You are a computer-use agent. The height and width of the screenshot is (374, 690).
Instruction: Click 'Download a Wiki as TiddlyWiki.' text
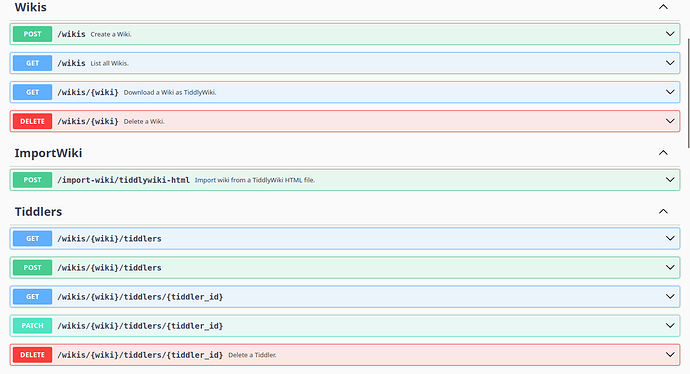170,92
